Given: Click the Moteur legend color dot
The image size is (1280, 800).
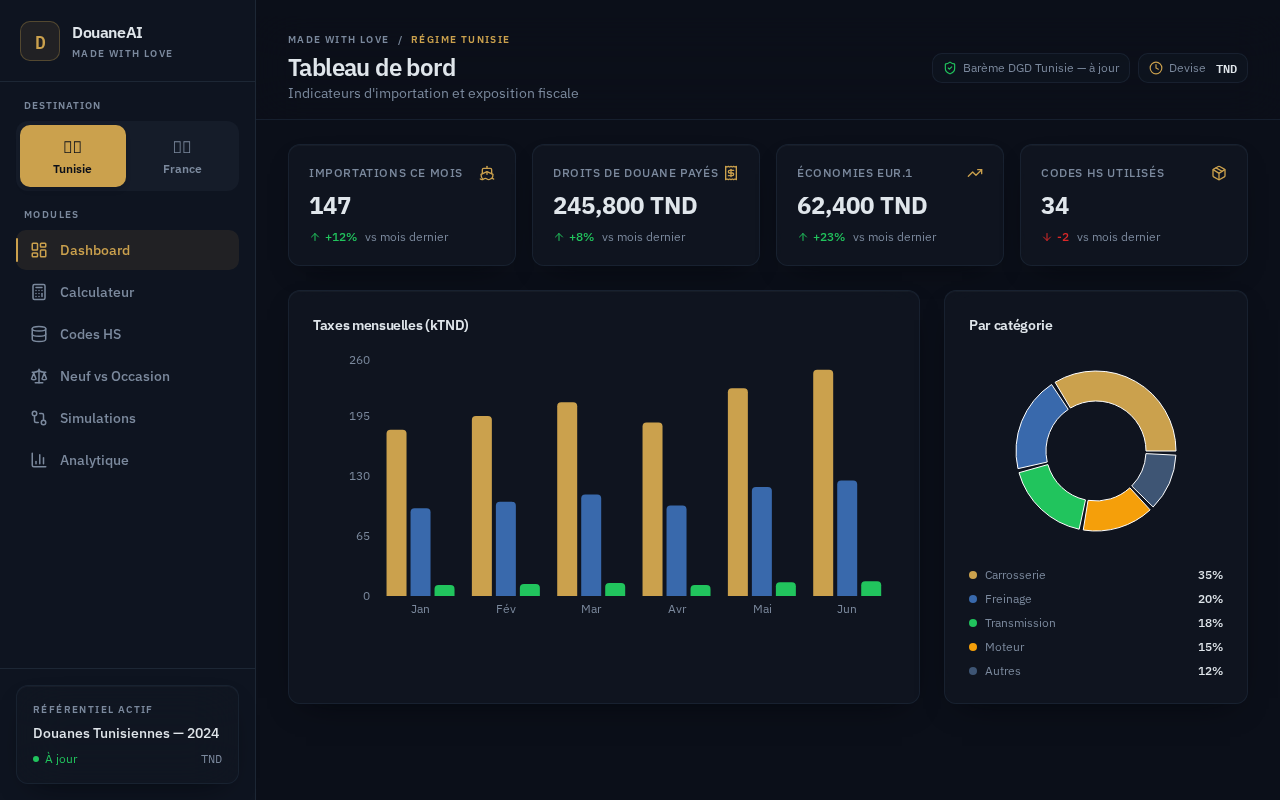Looking at the screenshot, I should click(x=973, y=647).
